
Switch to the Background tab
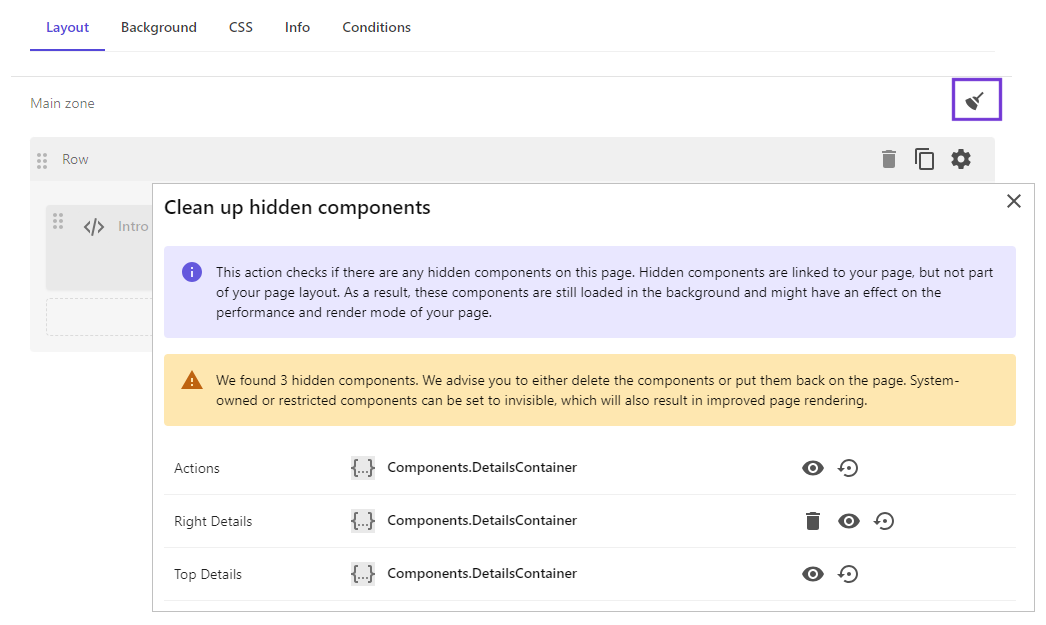(x=158, y=27)
